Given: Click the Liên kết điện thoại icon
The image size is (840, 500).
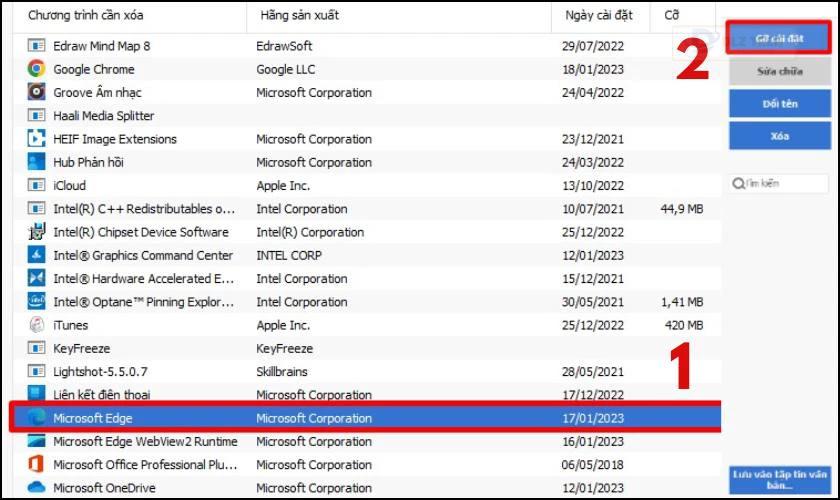Looking at the screenshot, I should tap(36, 393).
